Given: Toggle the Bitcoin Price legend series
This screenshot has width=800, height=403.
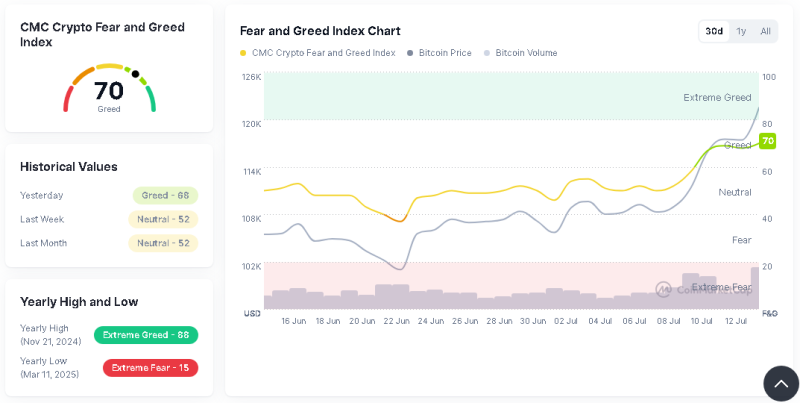Looking at the screenshot, I should (439, 53).
